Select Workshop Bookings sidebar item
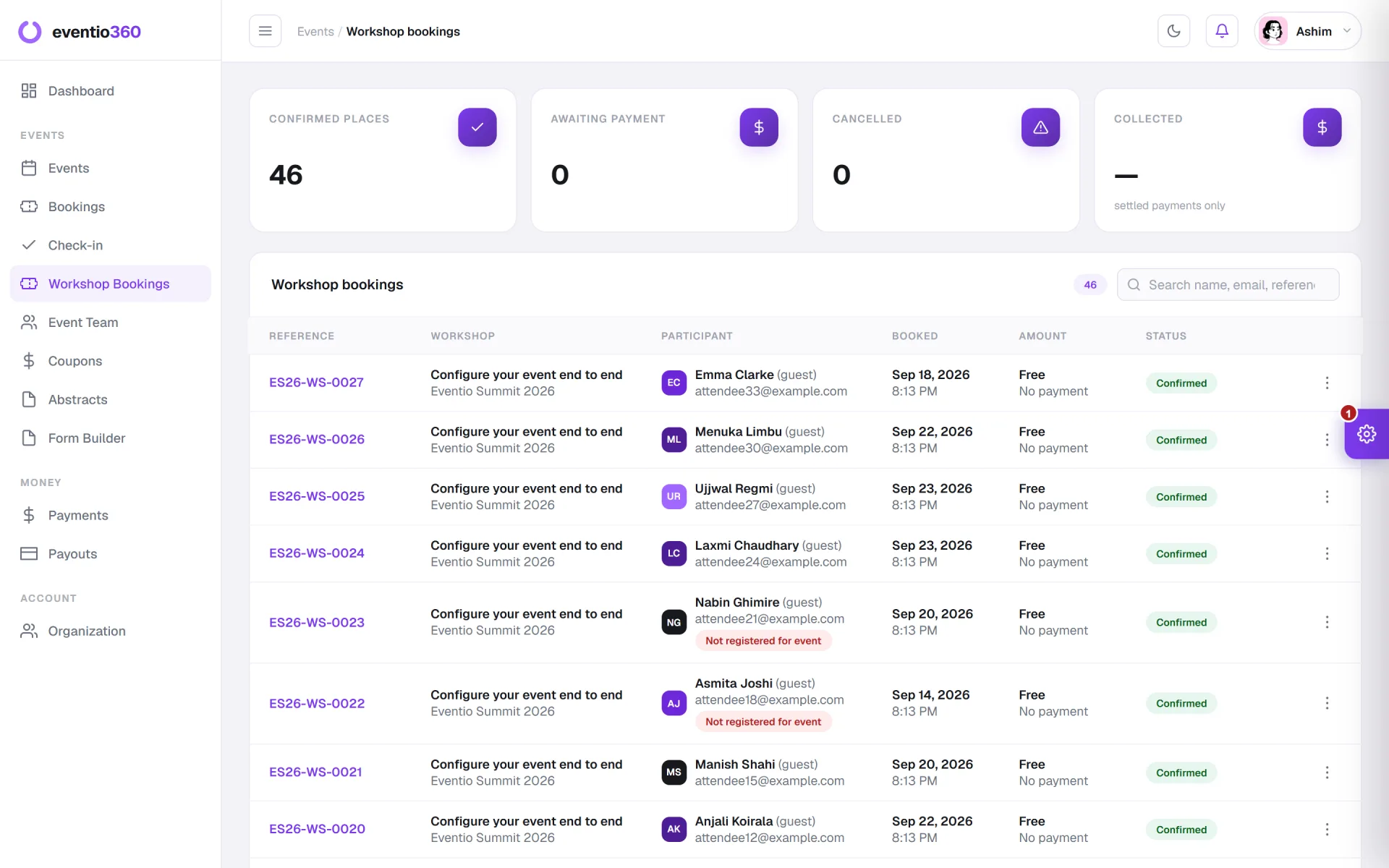This screenshot has height=868, width=1389. click(111, 284)
